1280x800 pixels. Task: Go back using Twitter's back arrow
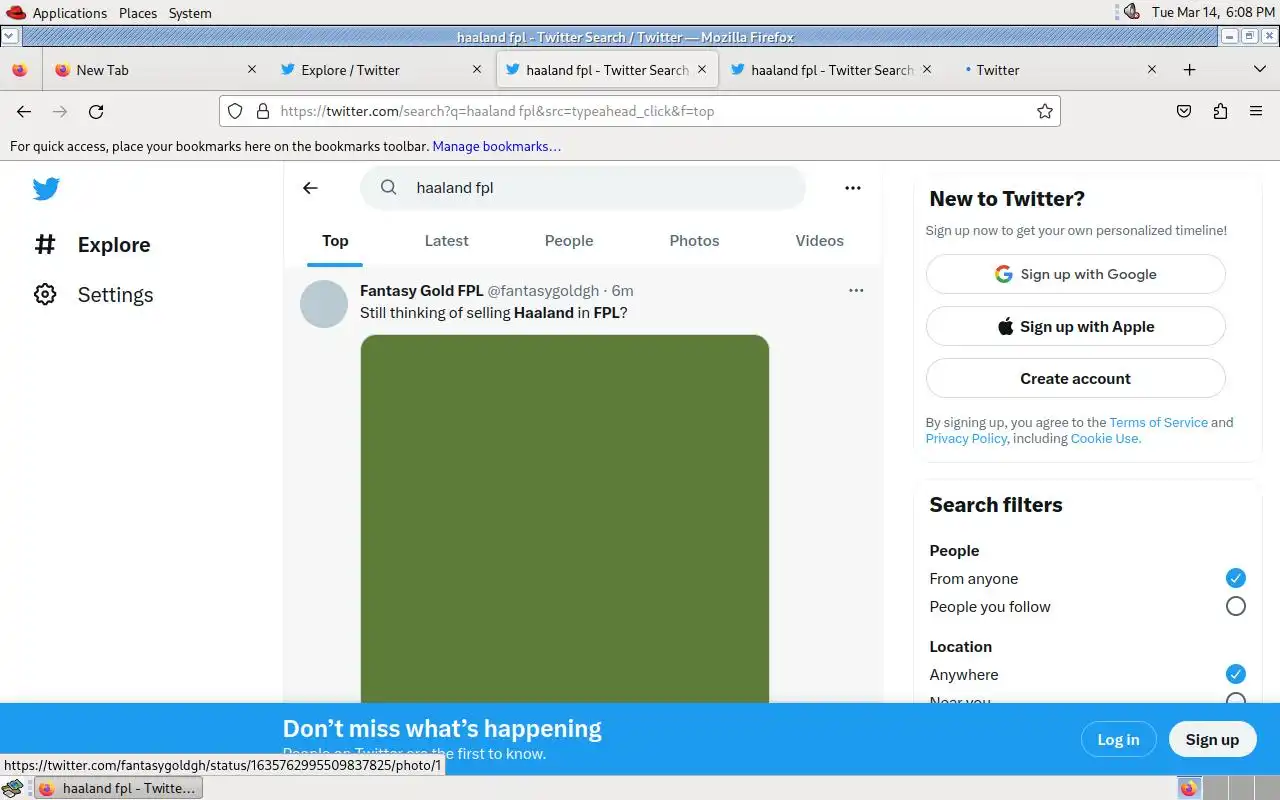pyautogui.click(x=310, y=188)
